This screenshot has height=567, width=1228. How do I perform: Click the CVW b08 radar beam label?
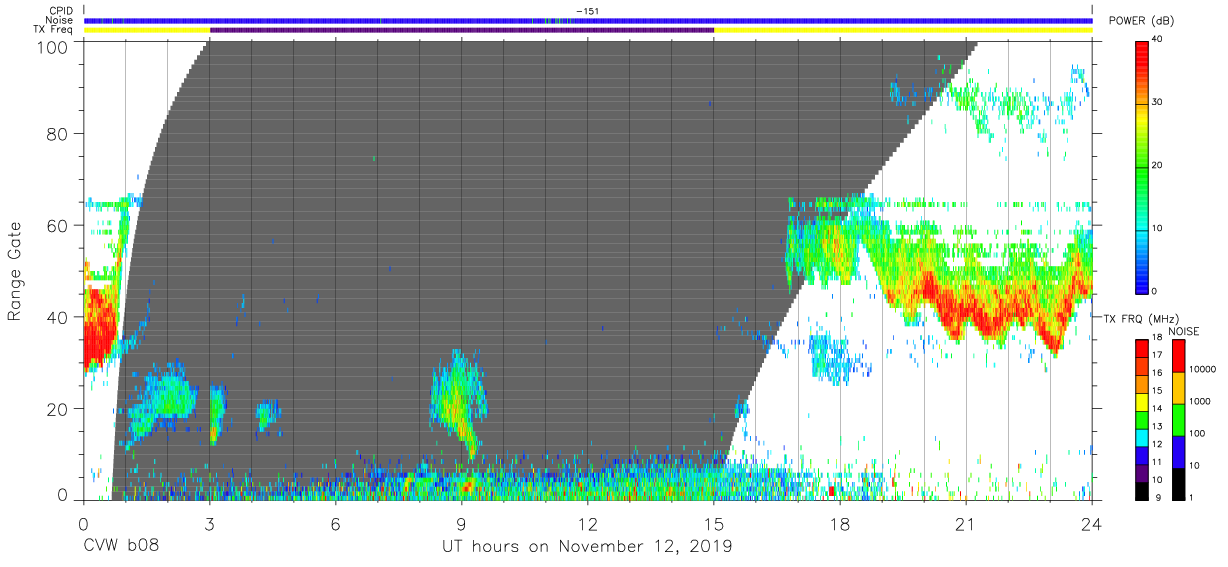[120, 547]
